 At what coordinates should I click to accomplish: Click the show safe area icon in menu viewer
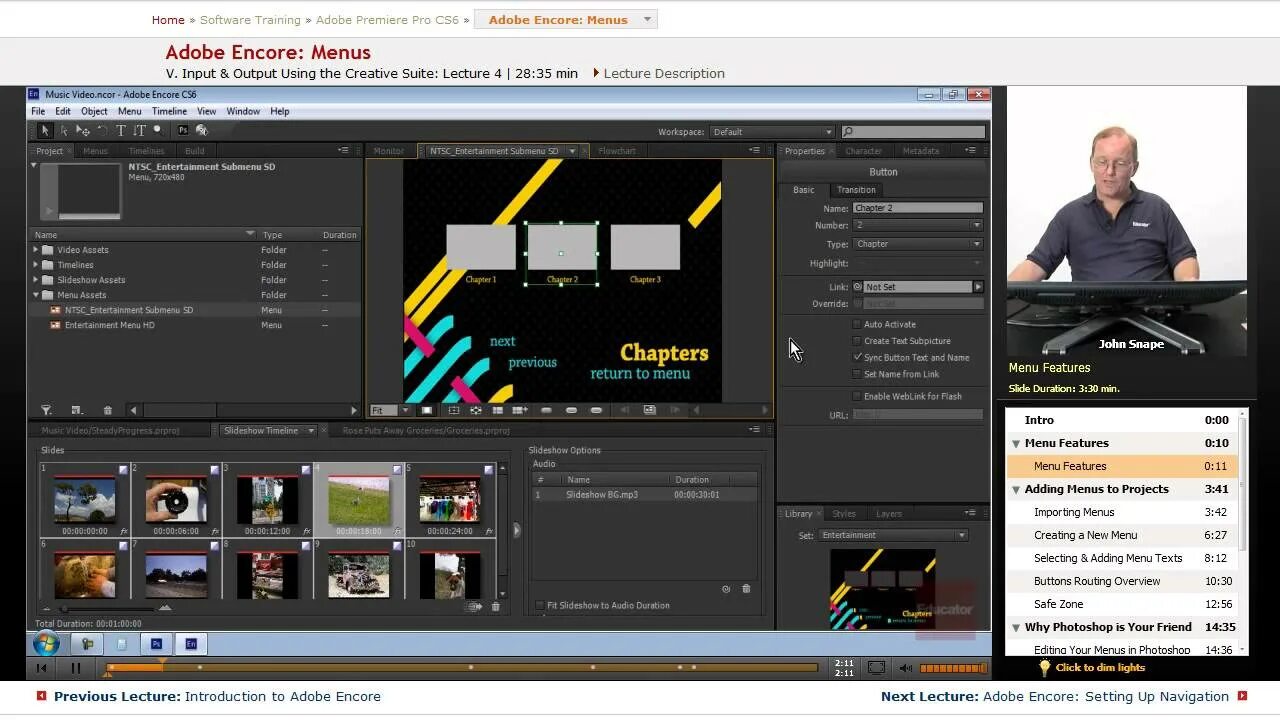(453, 410)
